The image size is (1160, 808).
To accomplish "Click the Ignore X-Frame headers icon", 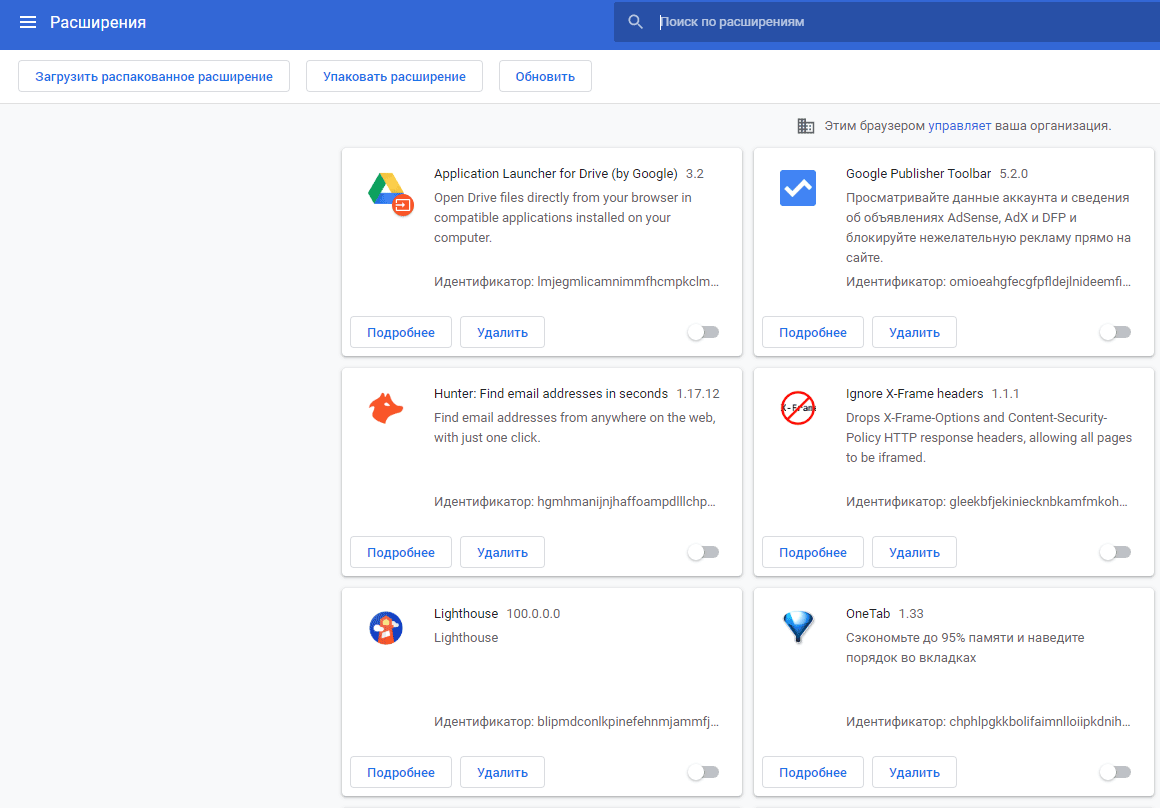I will coord(798,408).
